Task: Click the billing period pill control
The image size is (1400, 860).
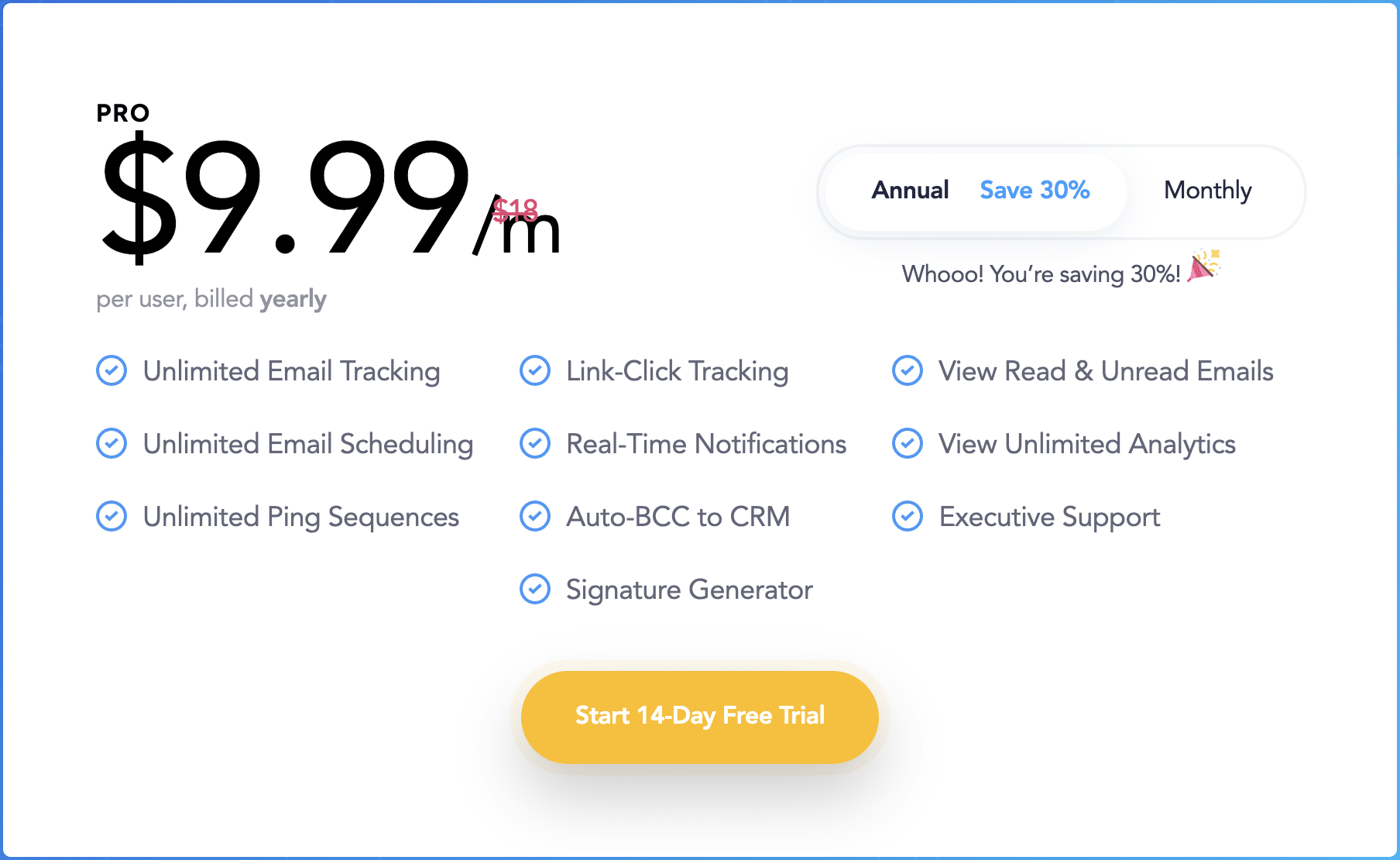Action: pos(1061,192)
